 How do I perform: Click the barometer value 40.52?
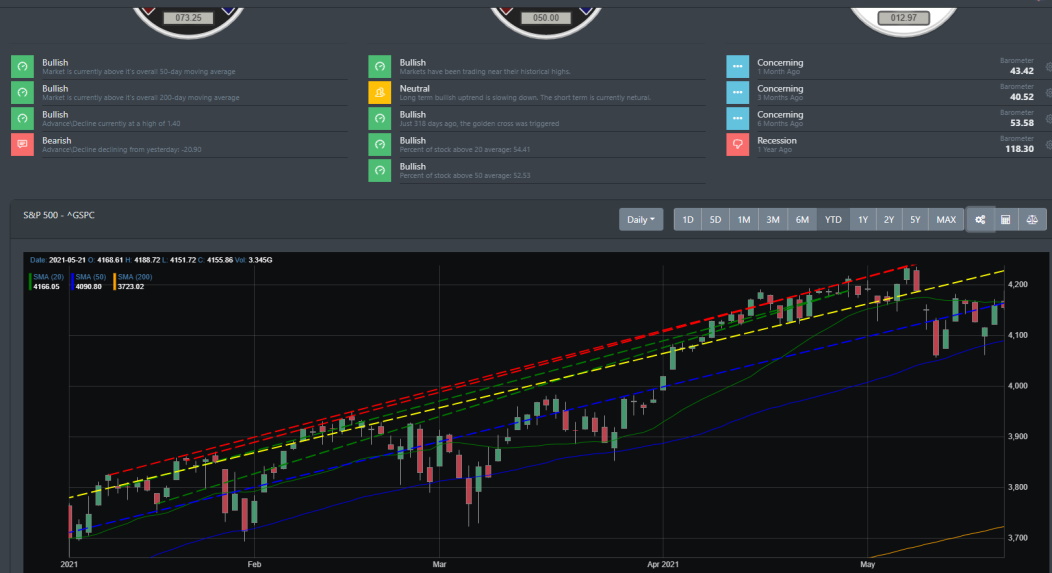point(1021,97)
